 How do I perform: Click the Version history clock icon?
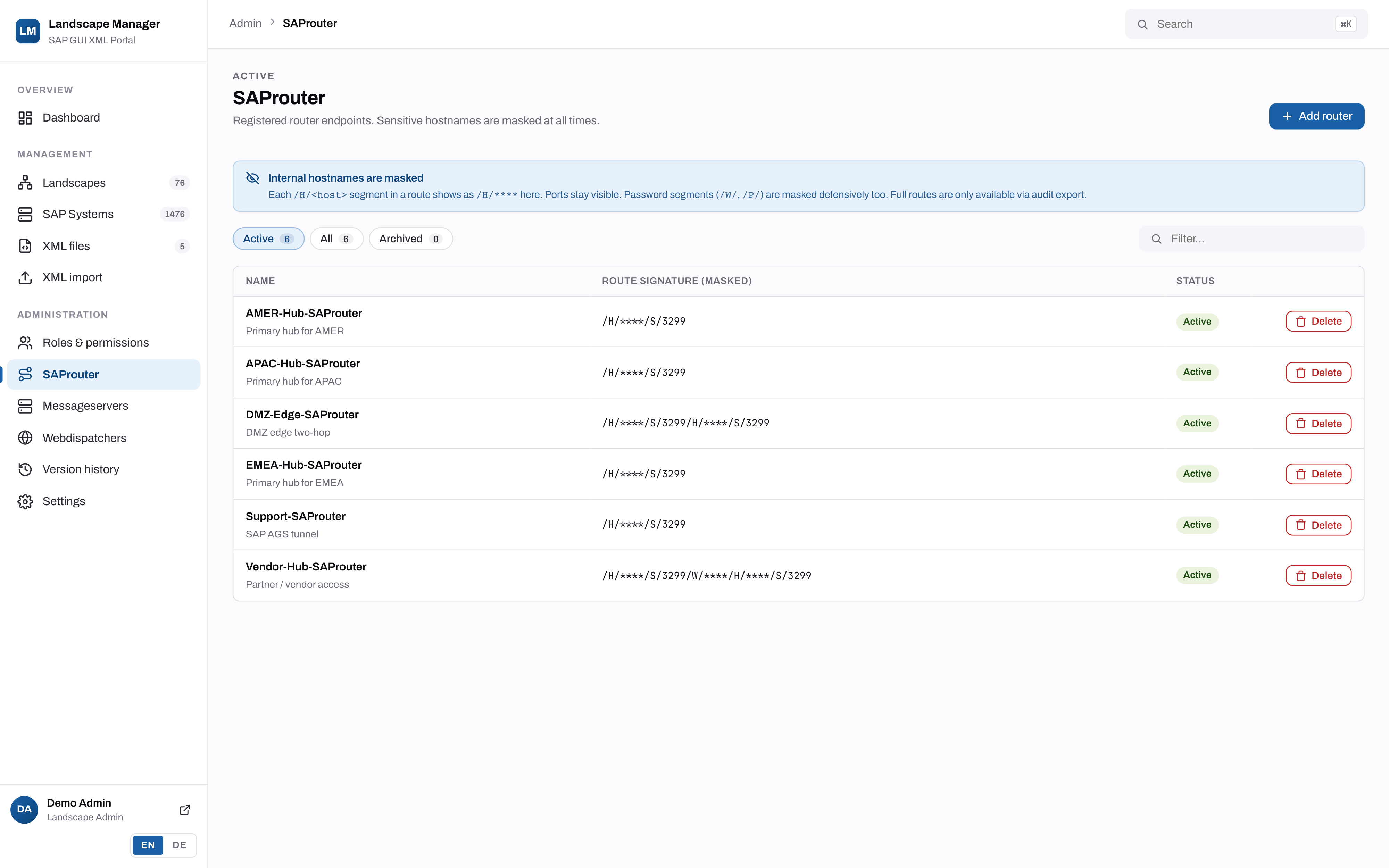coord(25,470)
